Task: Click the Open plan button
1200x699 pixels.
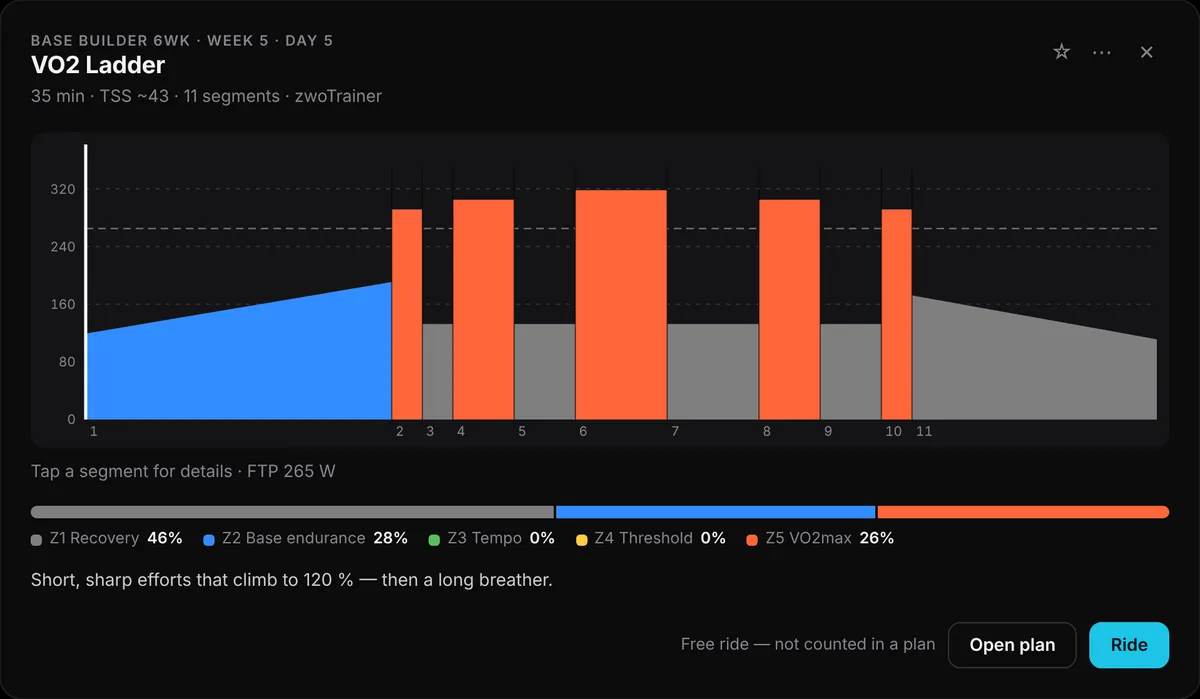Action: (1012, 645)
